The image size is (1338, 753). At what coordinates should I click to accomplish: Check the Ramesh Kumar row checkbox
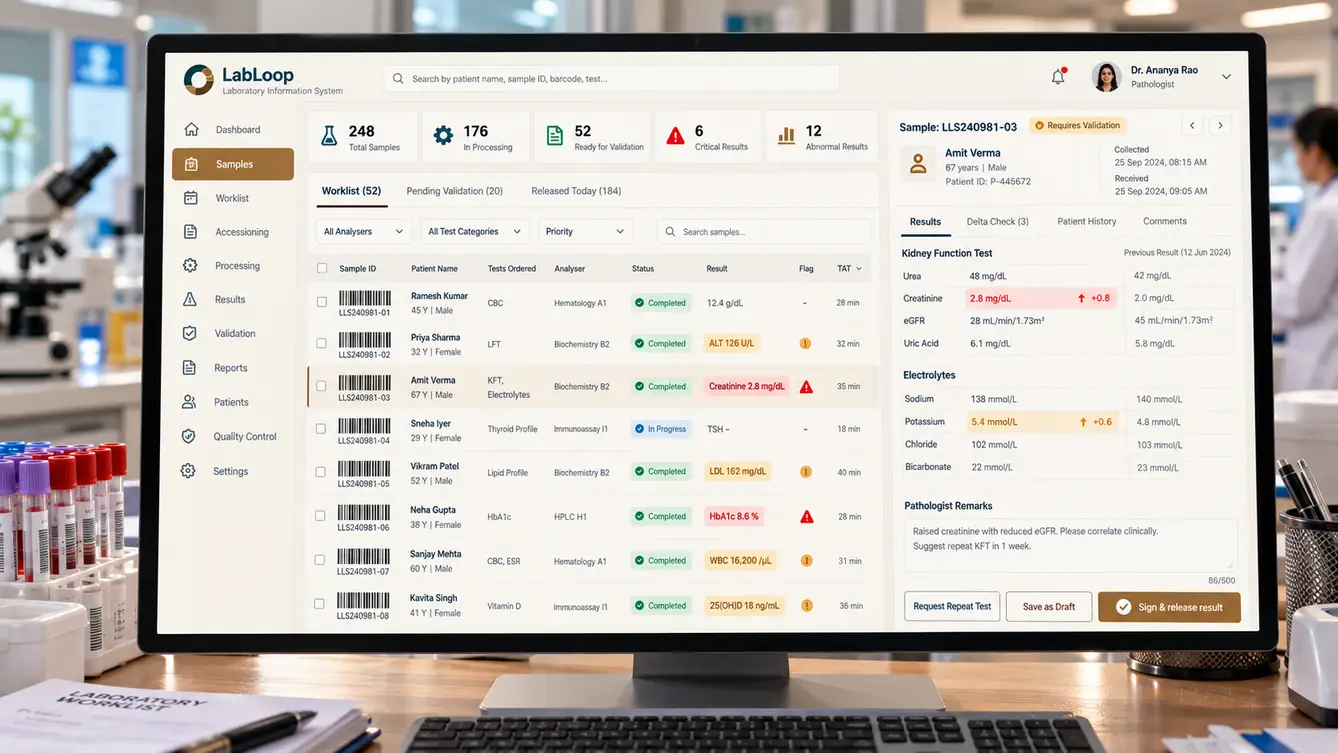tap(321, 302)
